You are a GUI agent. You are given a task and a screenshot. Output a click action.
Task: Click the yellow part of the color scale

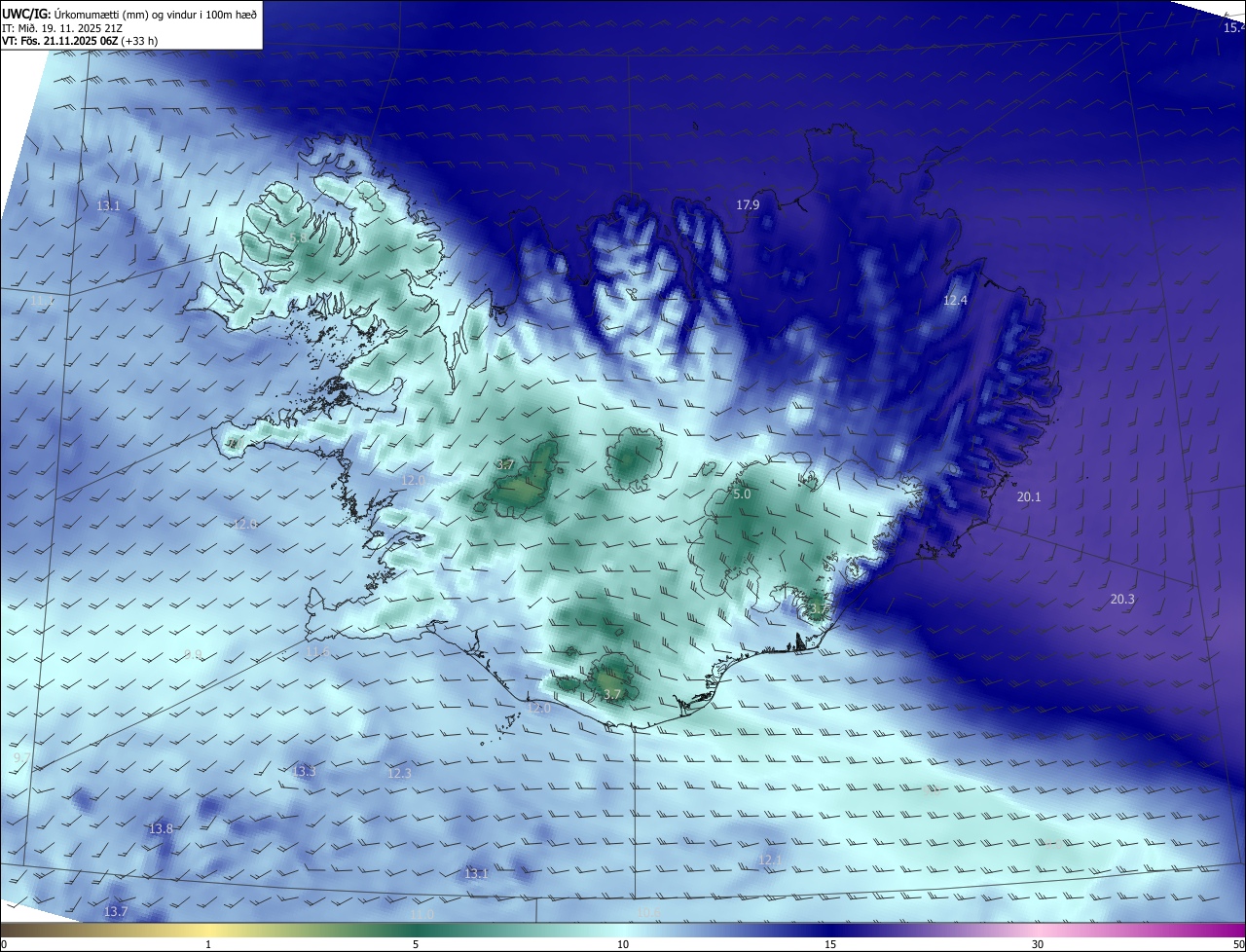[209, 931]
